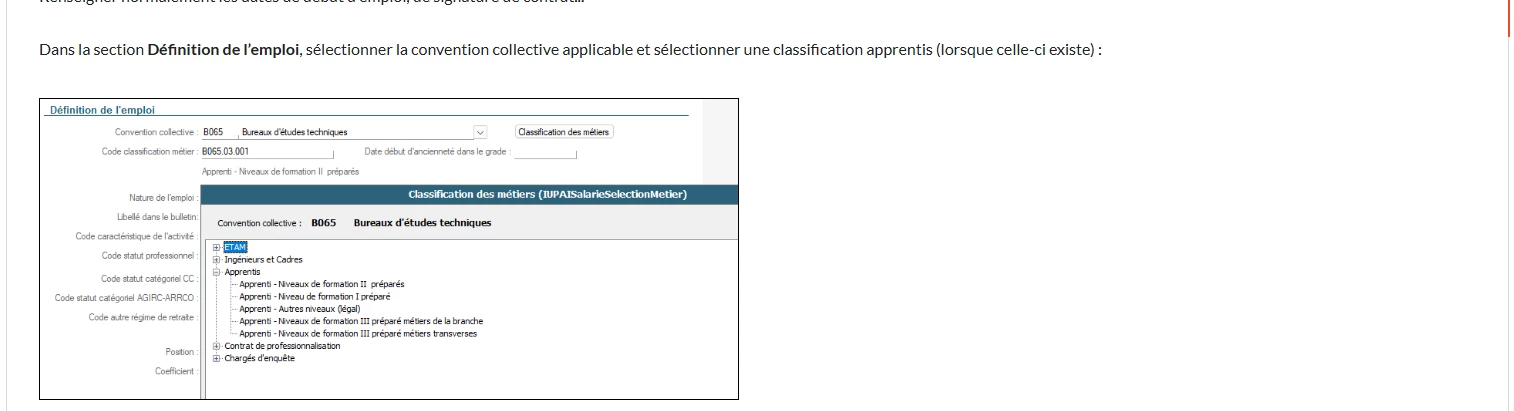1514x411 pixels.
Task: Expand the ETAM tree node
Action: [x=216, y=247]
